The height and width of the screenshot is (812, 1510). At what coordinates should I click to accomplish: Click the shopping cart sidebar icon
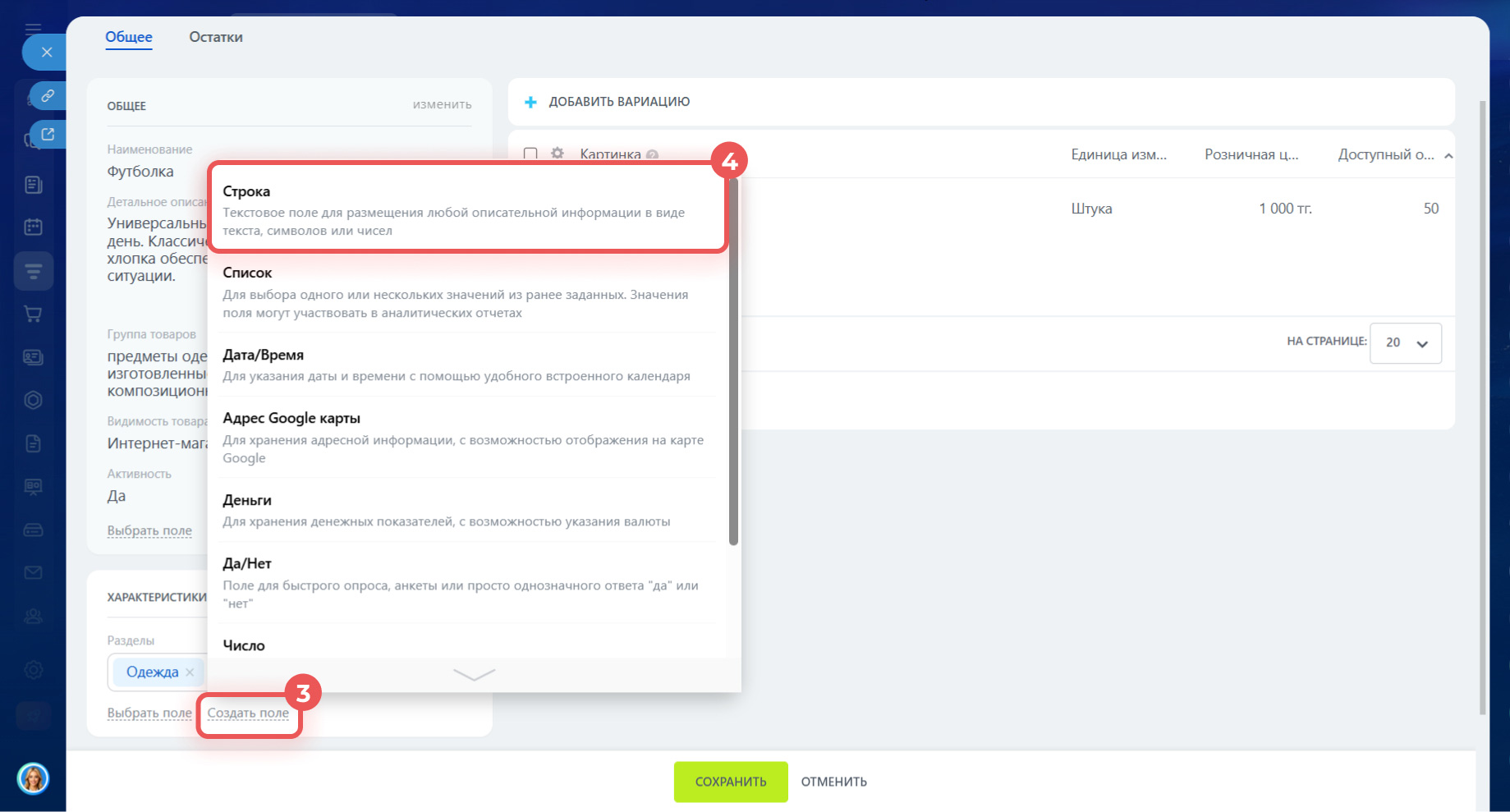click(34, 314)
